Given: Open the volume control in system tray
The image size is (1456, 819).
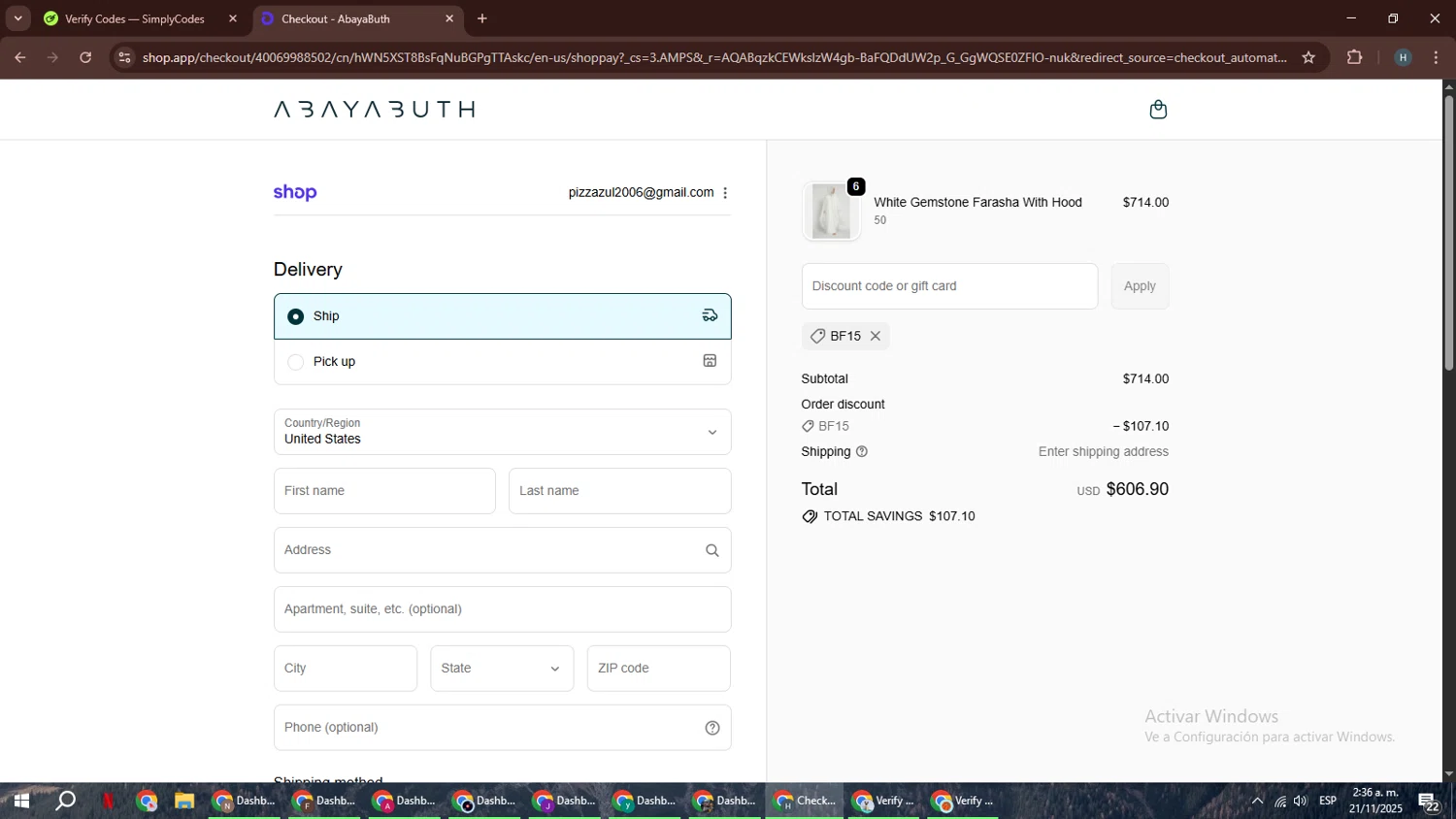Looking at the screenshot, I should tap(1300, 801).
